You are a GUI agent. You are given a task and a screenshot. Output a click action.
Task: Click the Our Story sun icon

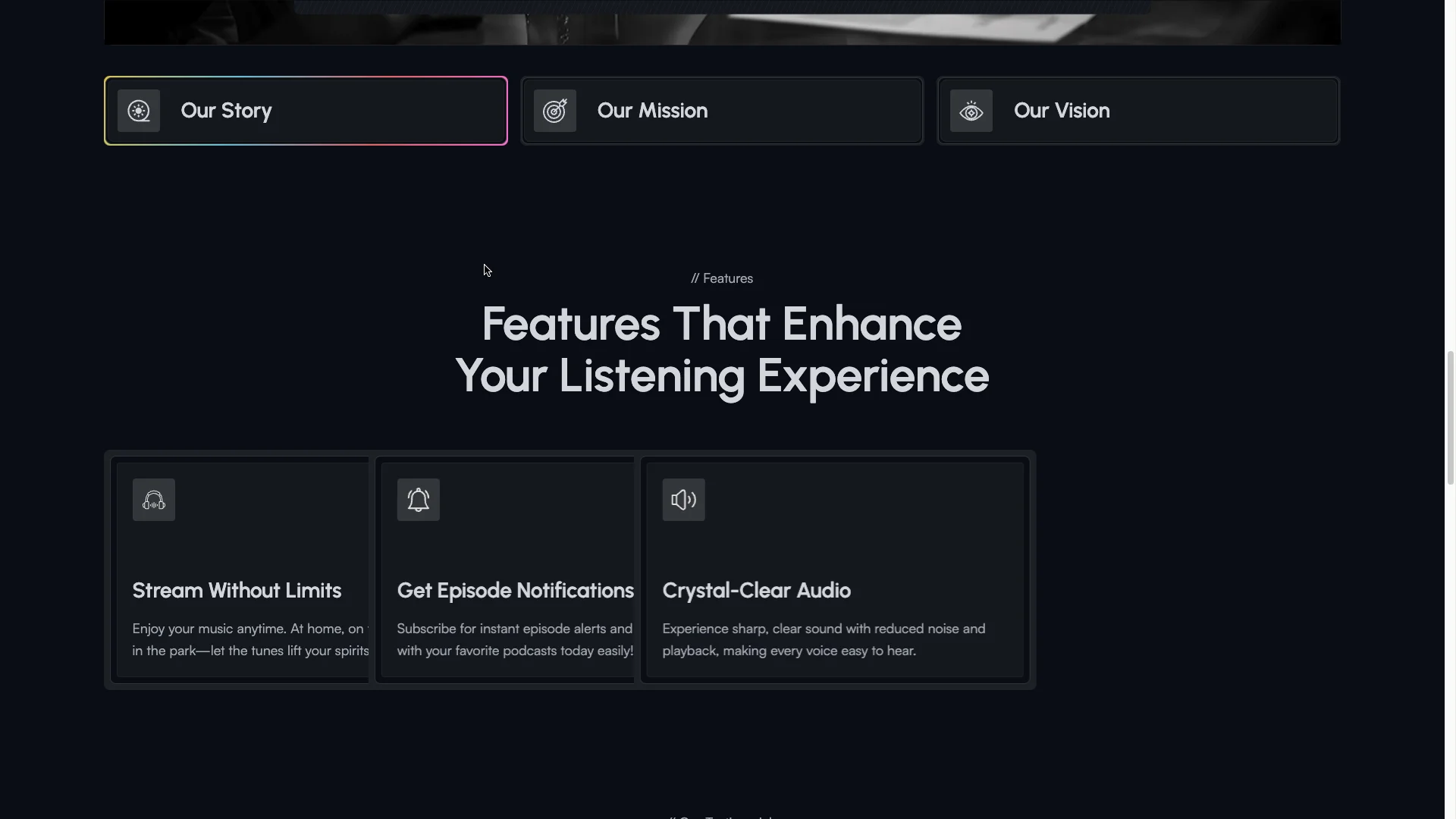[x=139, y=111]
